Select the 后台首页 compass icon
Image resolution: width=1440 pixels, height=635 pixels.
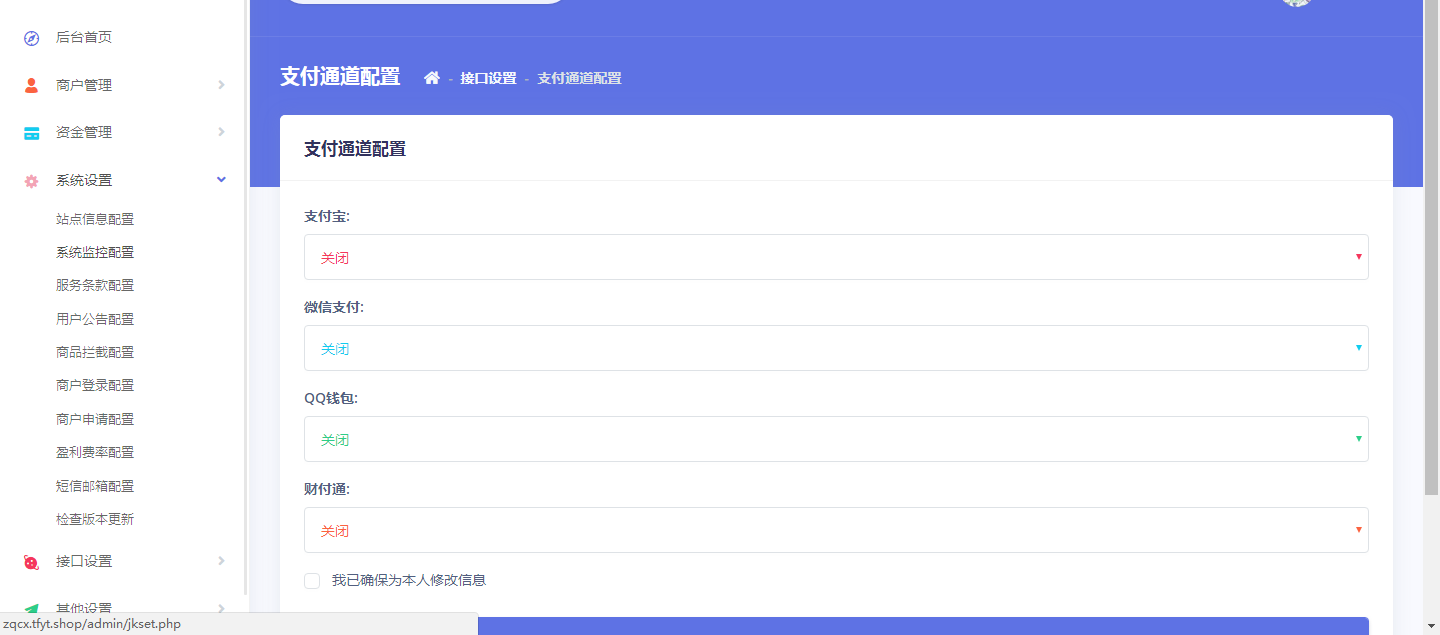pos(31,37)
